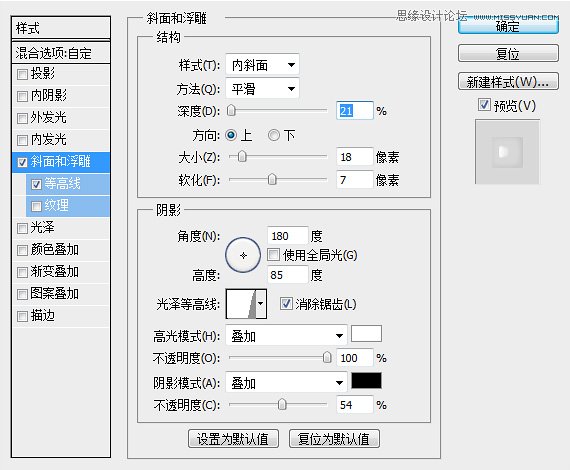Select the 样式 styles header item

tap(61, 28)
